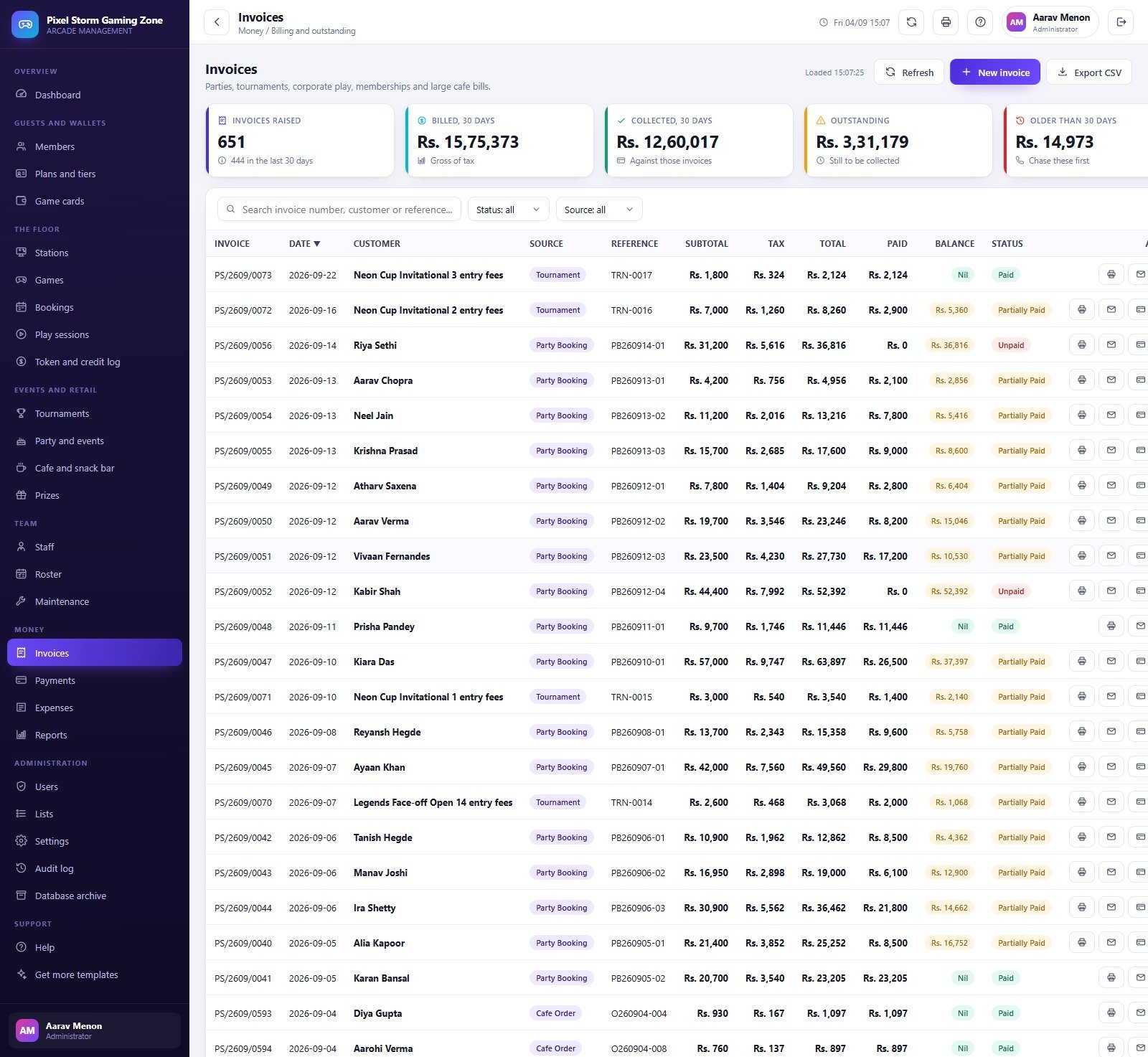
Task: Email the Kabir Shah invoice
Action: click(1111, 591)
